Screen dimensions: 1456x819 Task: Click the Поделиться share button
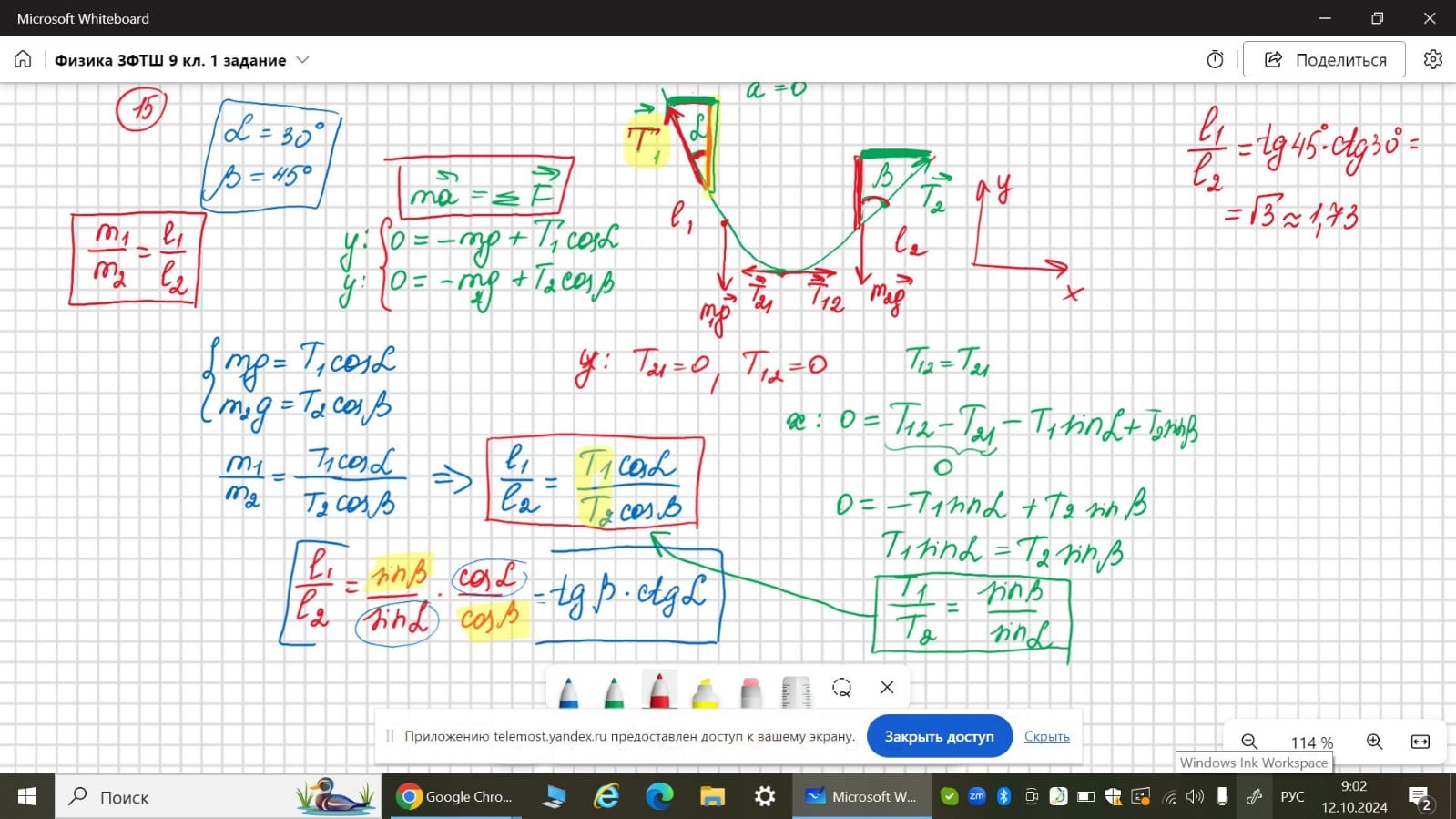(x=1324, y=60)
